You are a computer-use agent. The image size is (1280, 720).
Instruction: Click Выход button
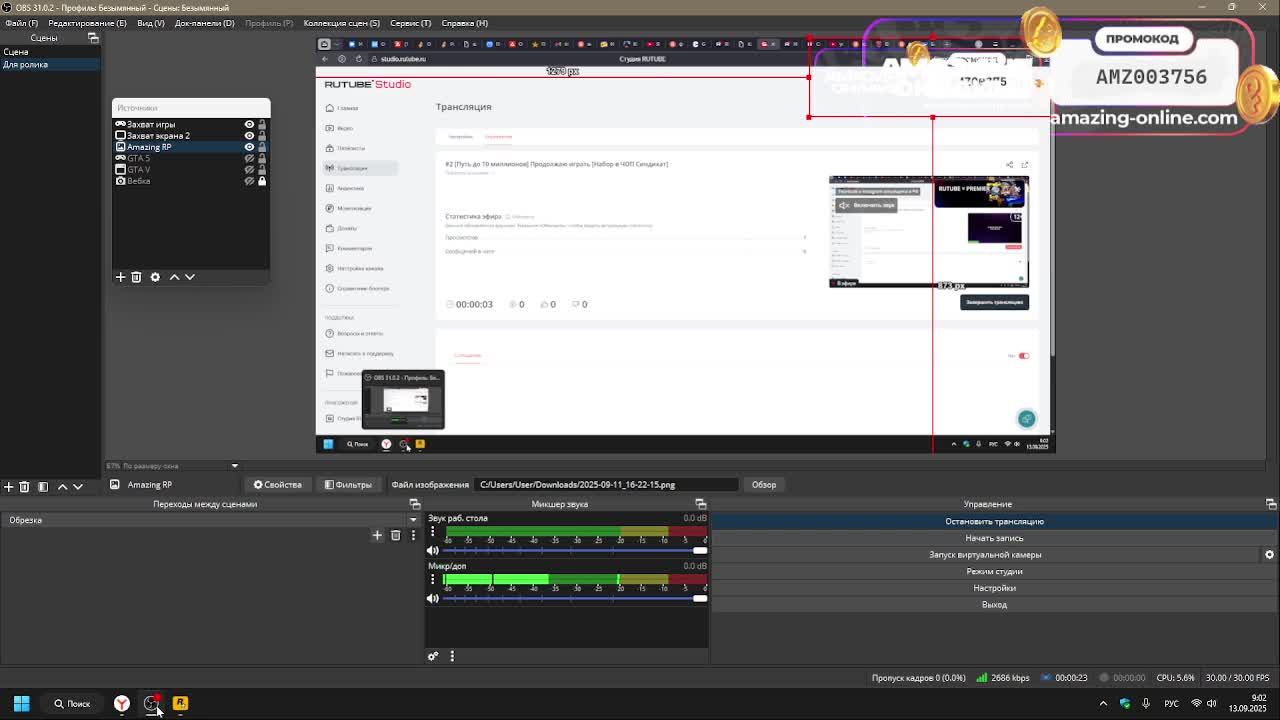coord(994,605)
